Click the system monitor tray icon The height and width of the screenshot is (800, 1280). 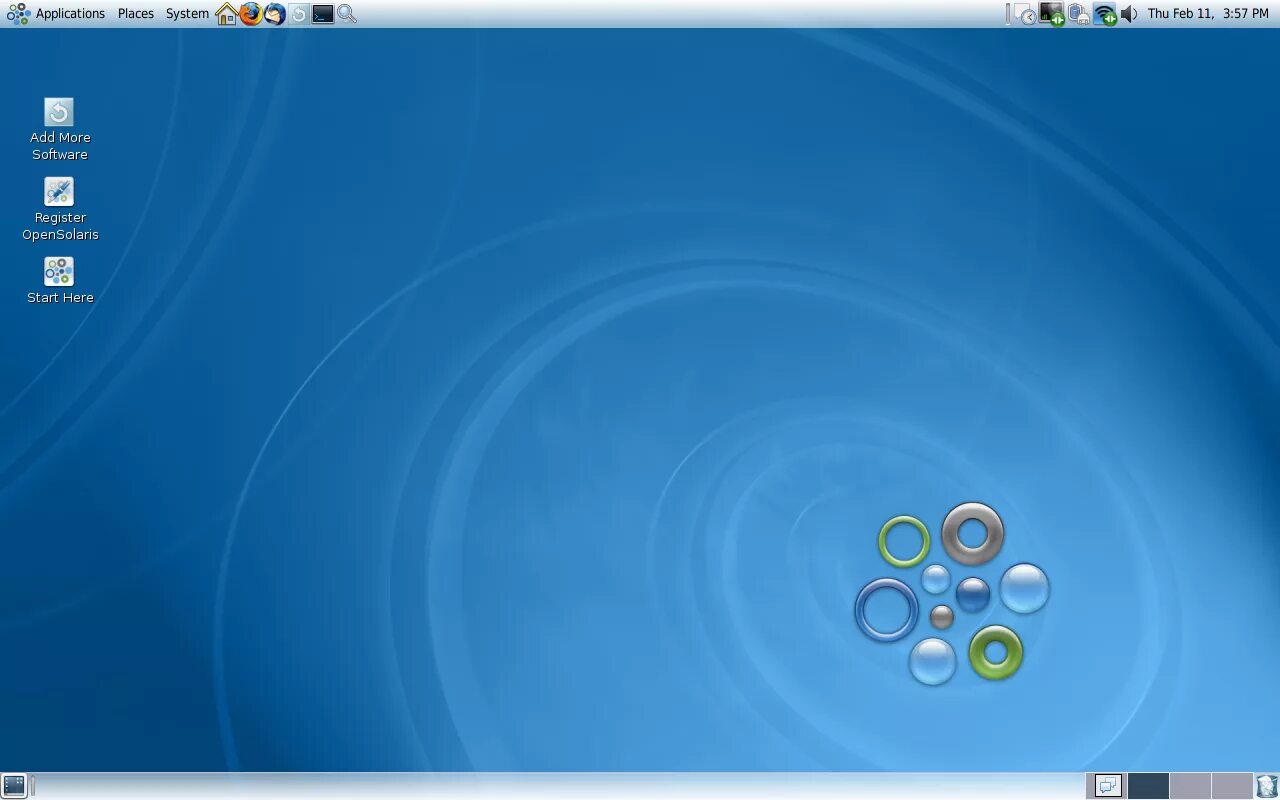click(x=1052, y=14)
